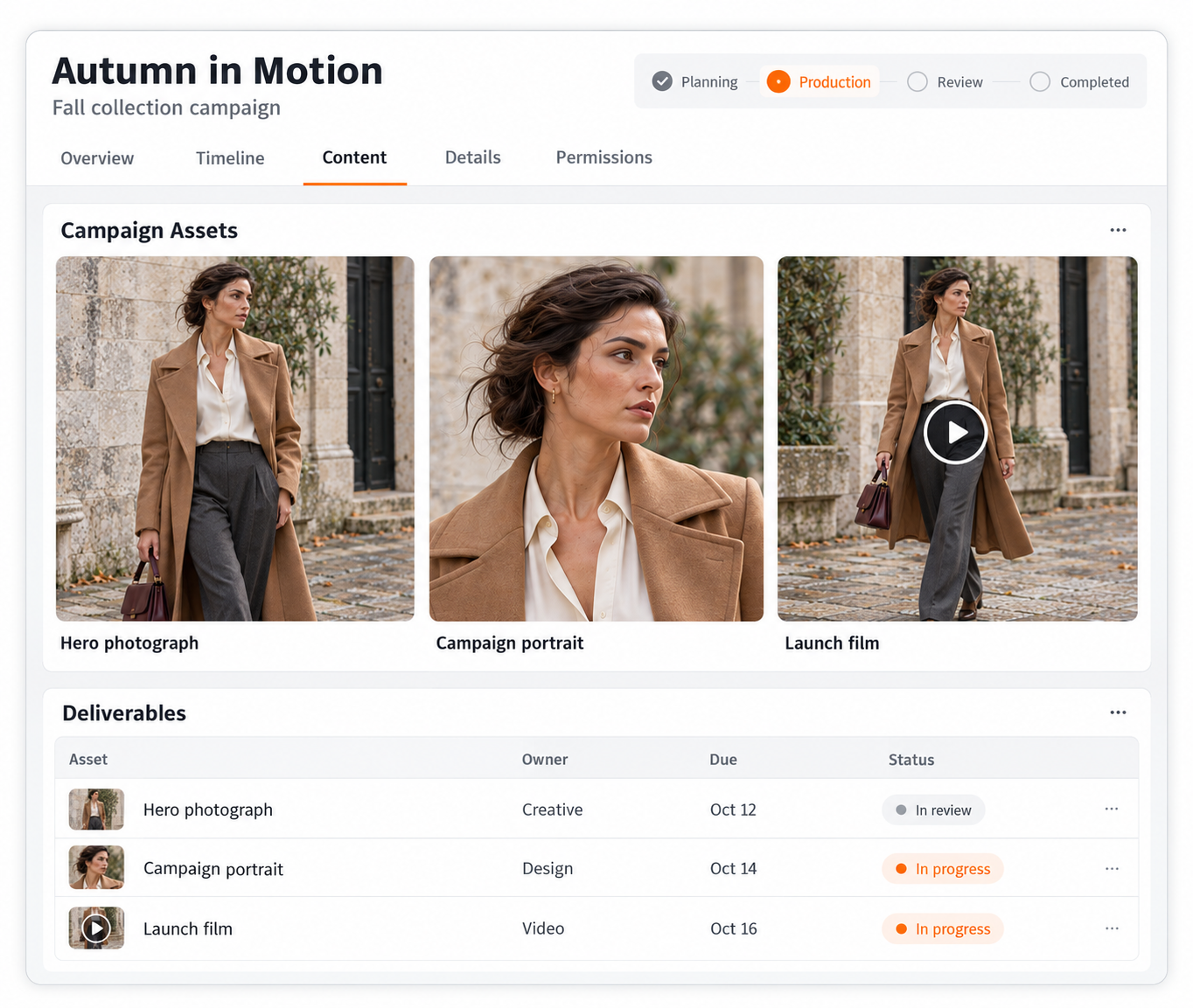Select the Planning stage checkmark
The width and height of the screenshot is (1193, 1008).
[x=662, y=81]
